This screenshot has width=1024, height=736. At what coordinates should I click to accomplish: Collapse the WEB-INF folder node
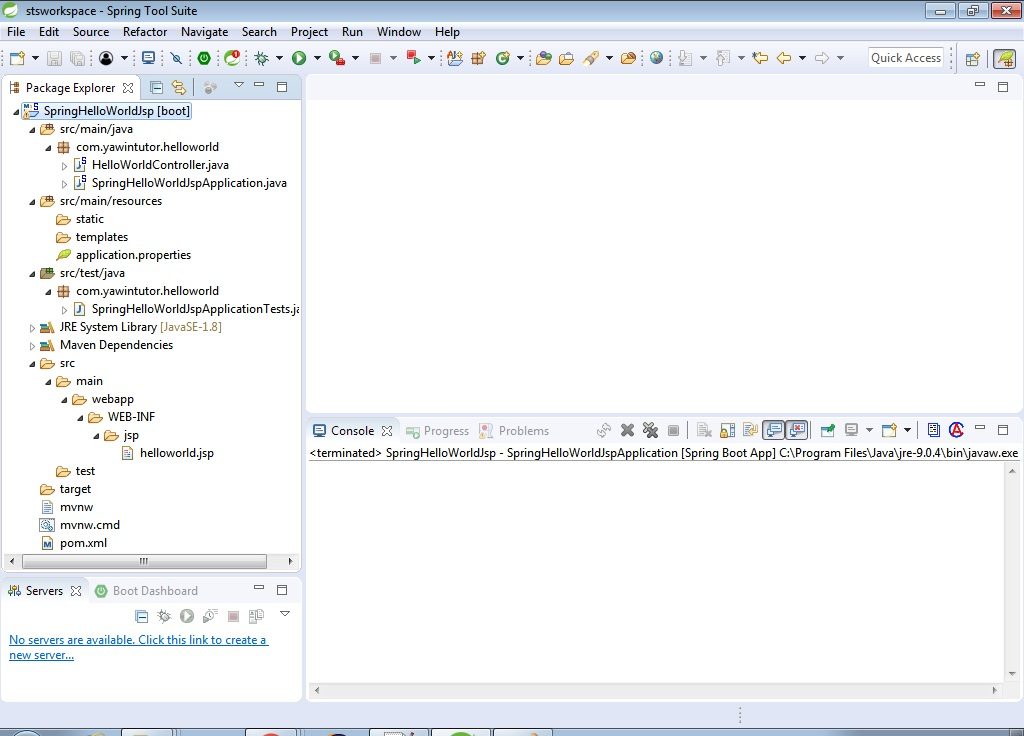pyautogui.click(x=80, y=418)
